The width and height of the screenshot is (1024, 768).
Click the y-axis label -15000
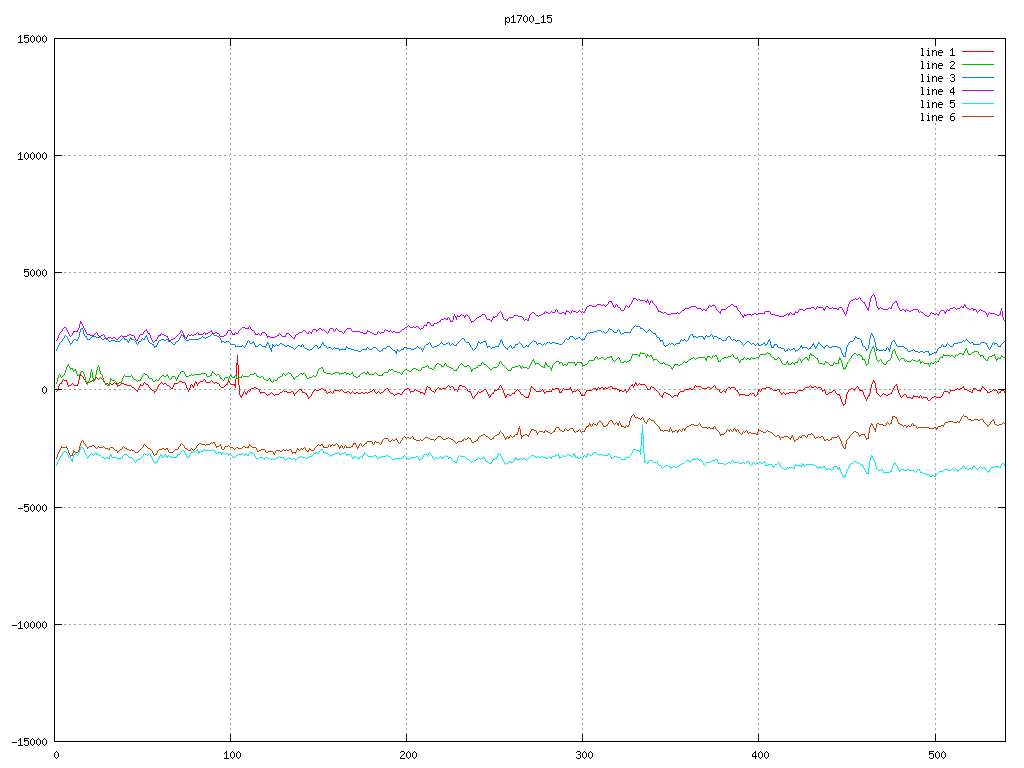coord(29,742)
